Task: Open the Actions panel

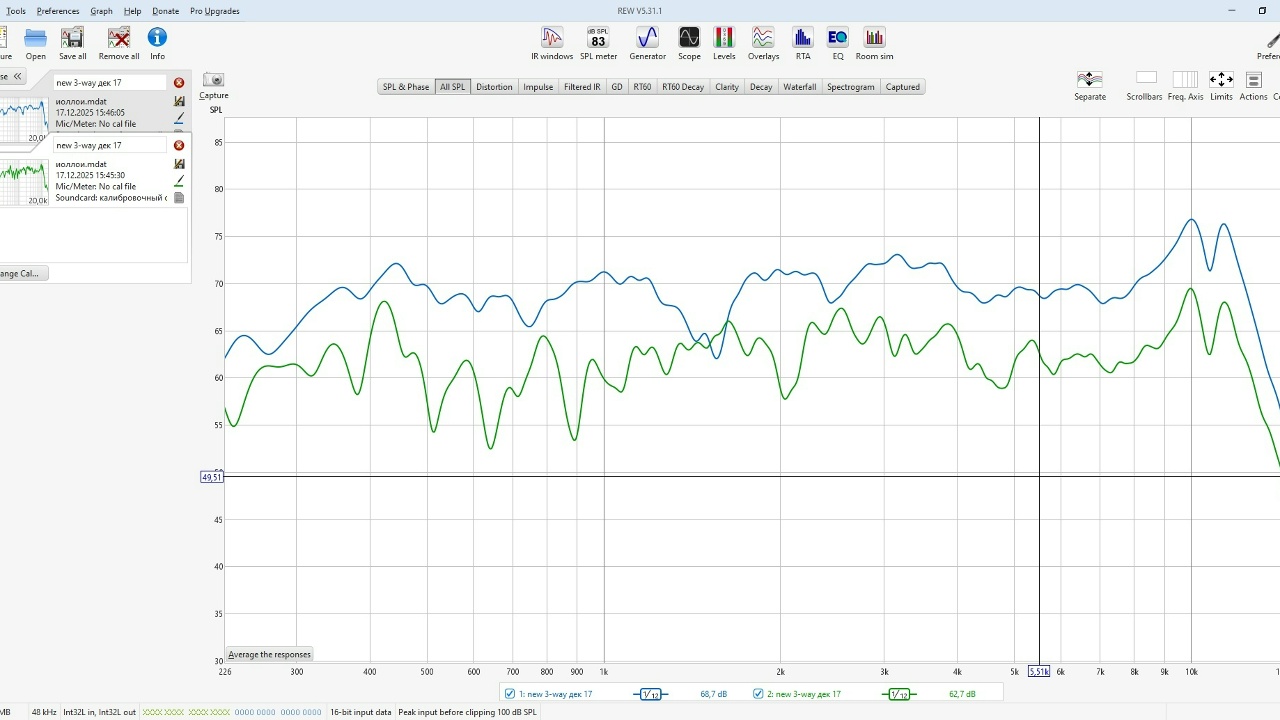Action: pos(1253,85)
